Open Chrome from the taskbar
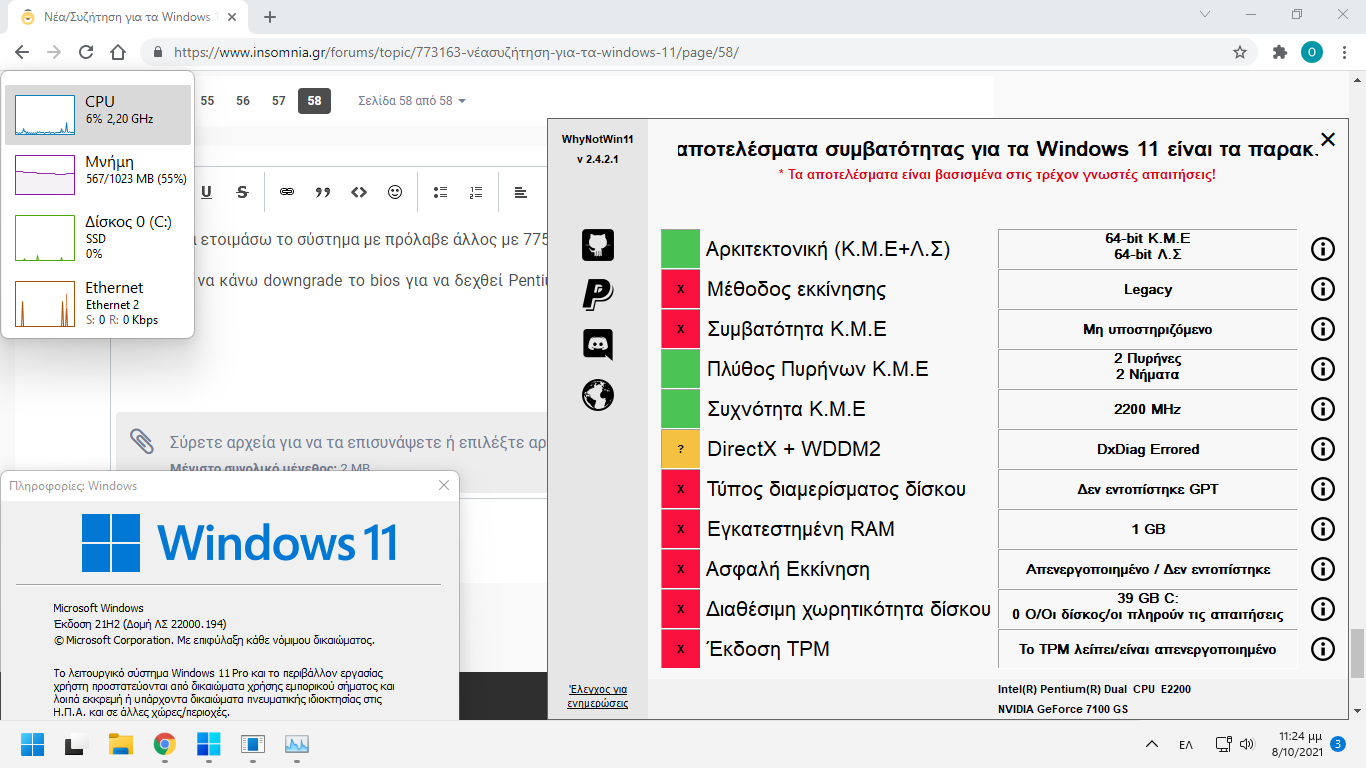The width and height of the screenshot is (1366, 768). point(165,744)
